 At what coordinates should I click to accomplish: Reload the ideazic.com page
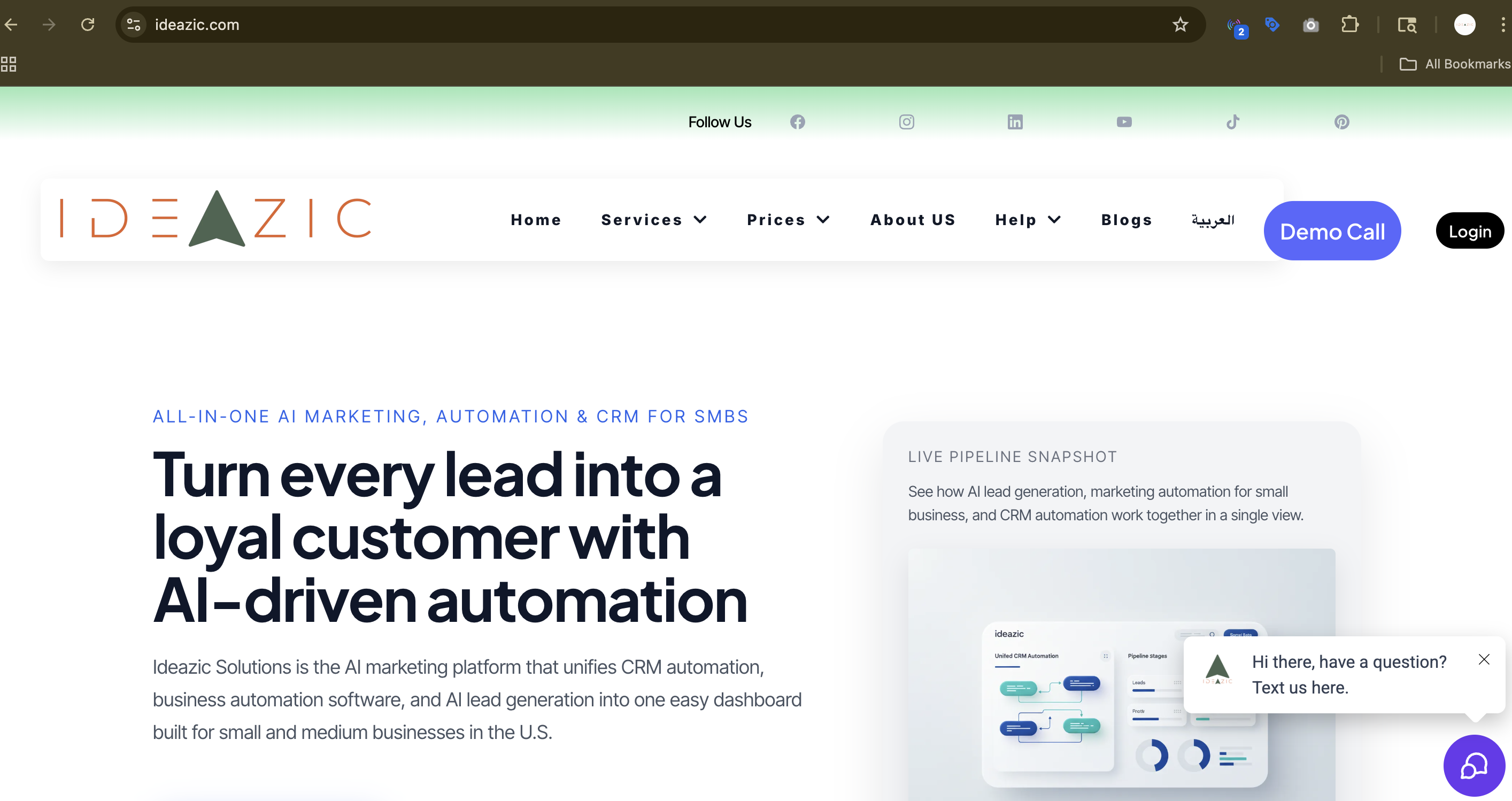pos(88,25)
